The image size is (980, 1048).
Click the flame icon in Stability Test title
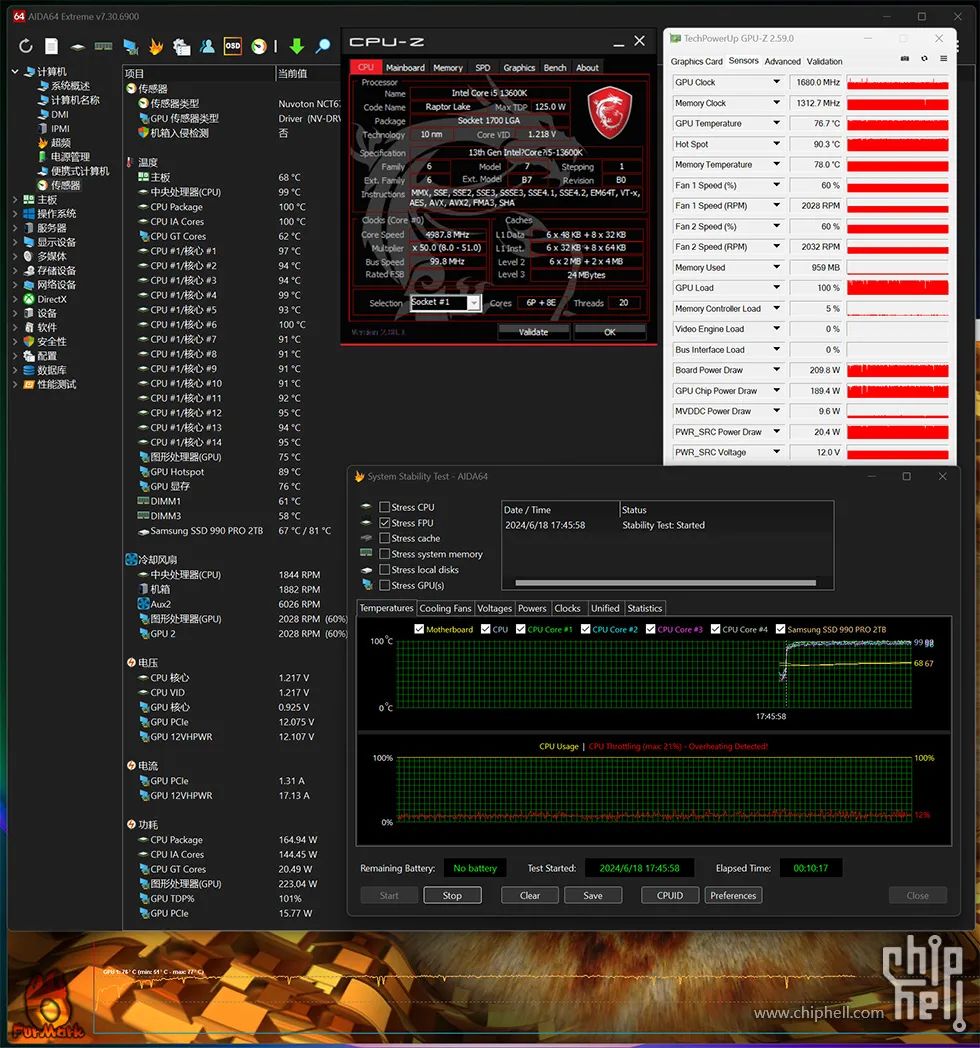click(x=359, y=476)
